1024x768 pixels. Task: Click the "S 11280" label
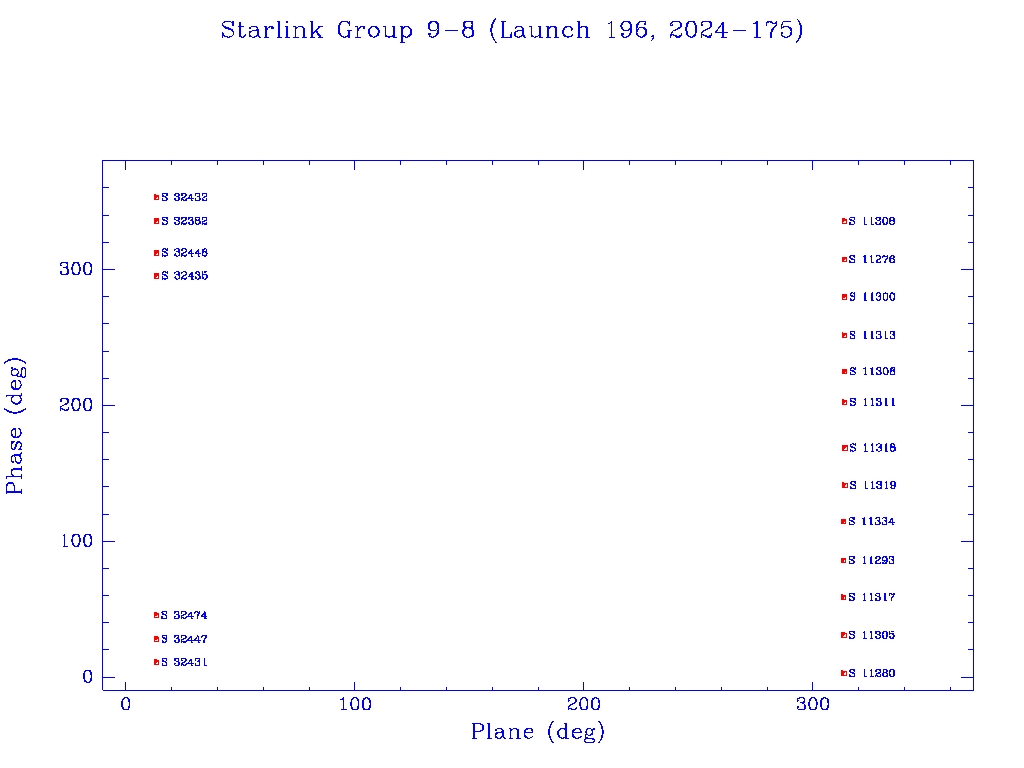[x=871, y=673]
